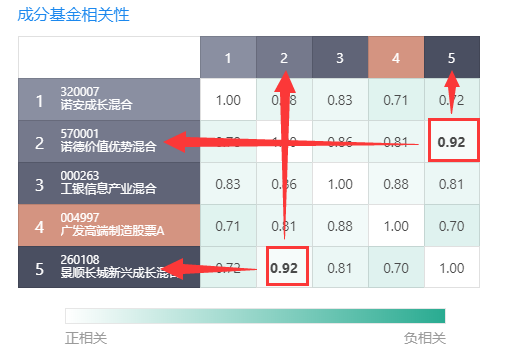Open fund row 570001 诺德价值优势混合
Viewport: 522px width, 360px height.
[x=109, y=141]
